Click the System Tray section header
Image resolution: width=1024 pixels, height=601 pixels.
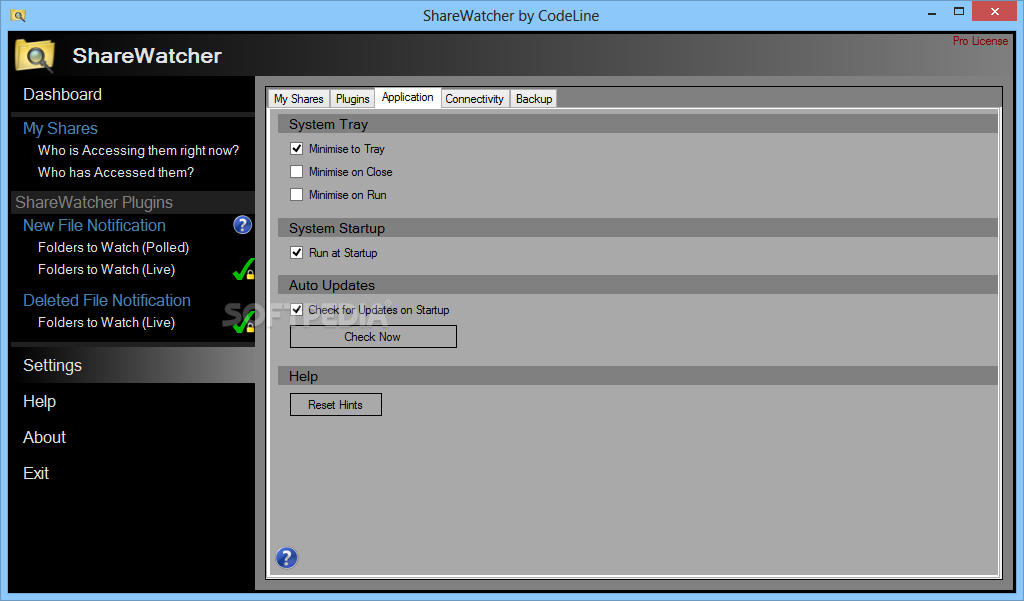click(637, 124)
